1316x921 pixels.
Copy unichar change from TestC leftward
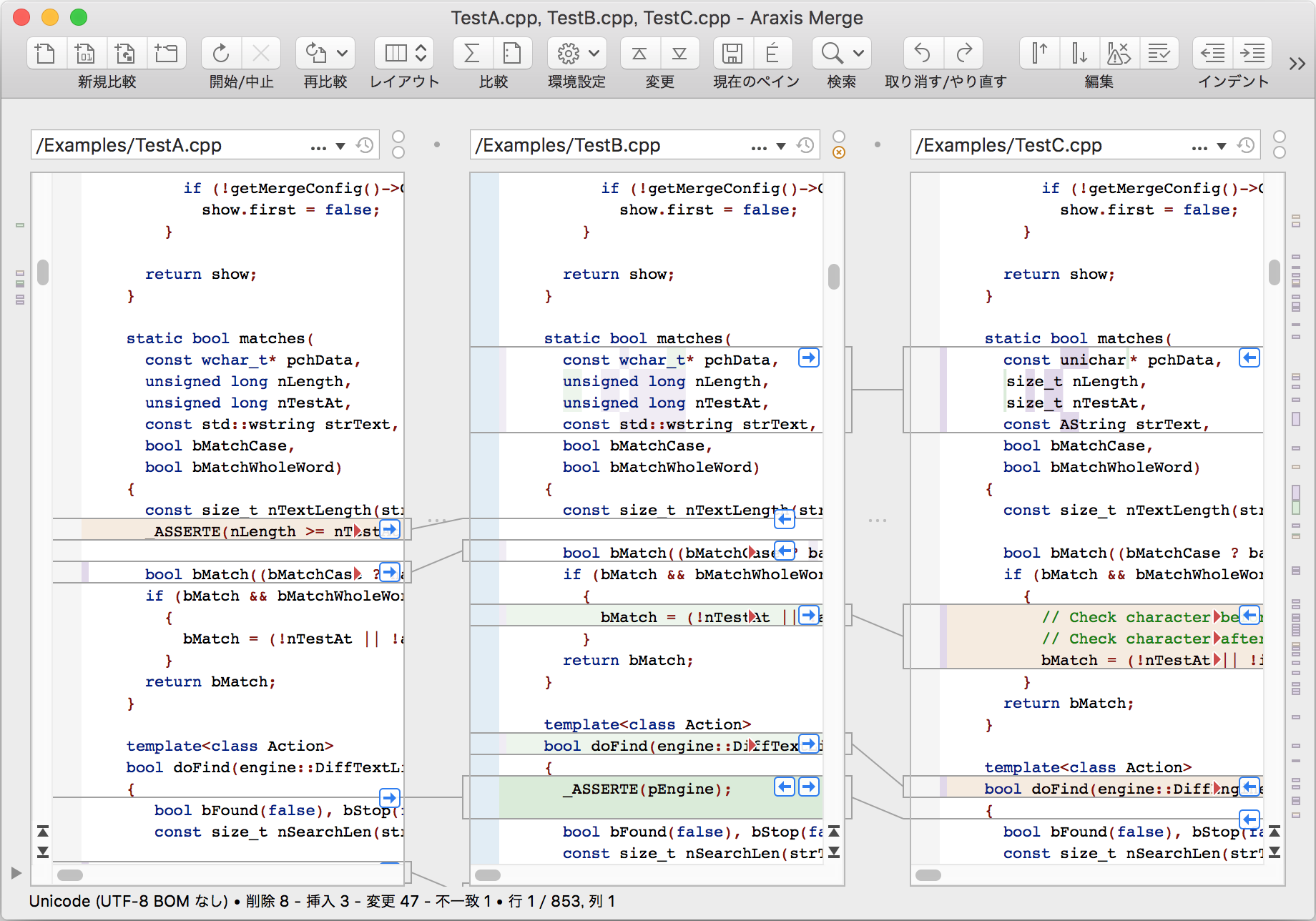point(1249,358)
